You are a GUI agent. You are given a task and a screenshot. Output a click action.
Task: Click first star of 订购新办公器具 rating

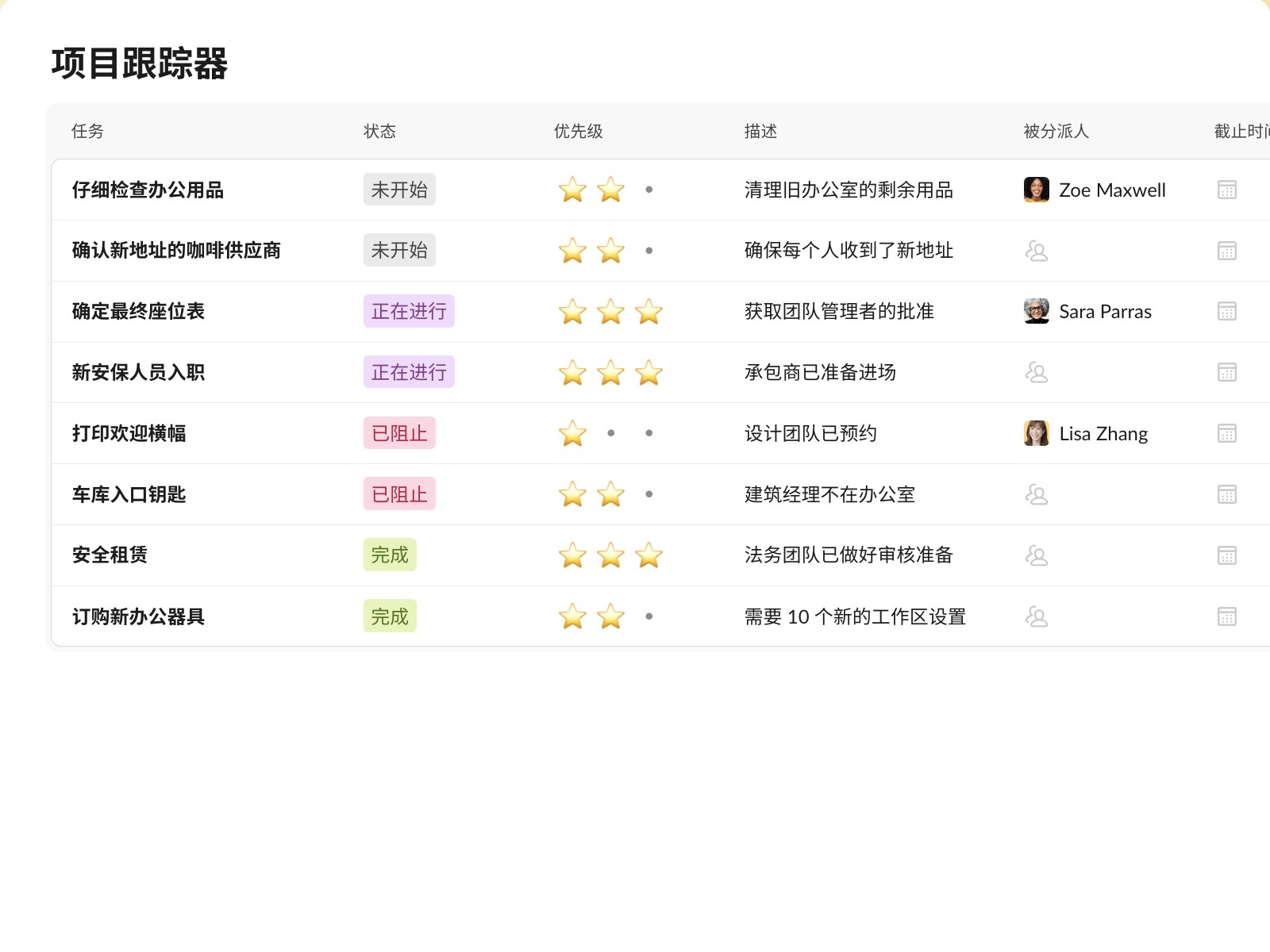tap(572, 616)
